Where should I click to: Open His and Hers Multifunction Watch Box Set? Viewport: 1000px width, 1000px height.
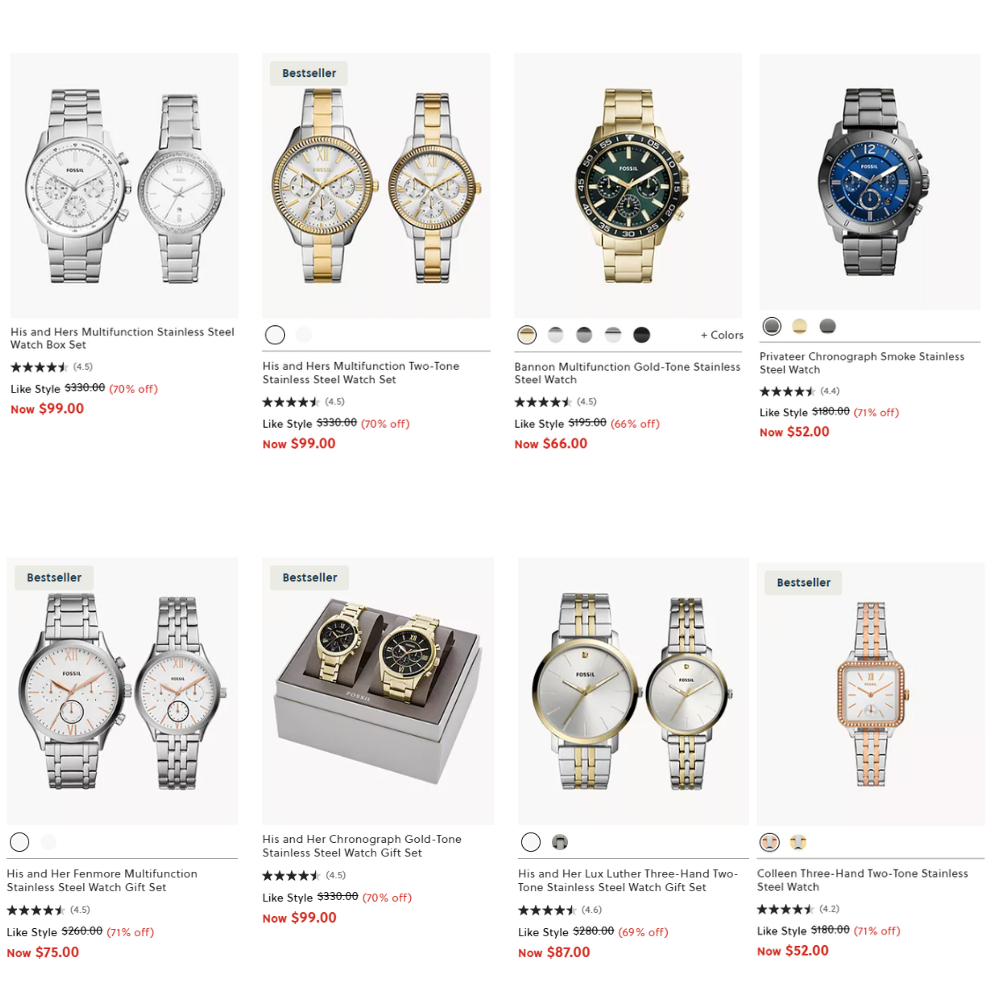pyautogui.click(x=122, y=338)
